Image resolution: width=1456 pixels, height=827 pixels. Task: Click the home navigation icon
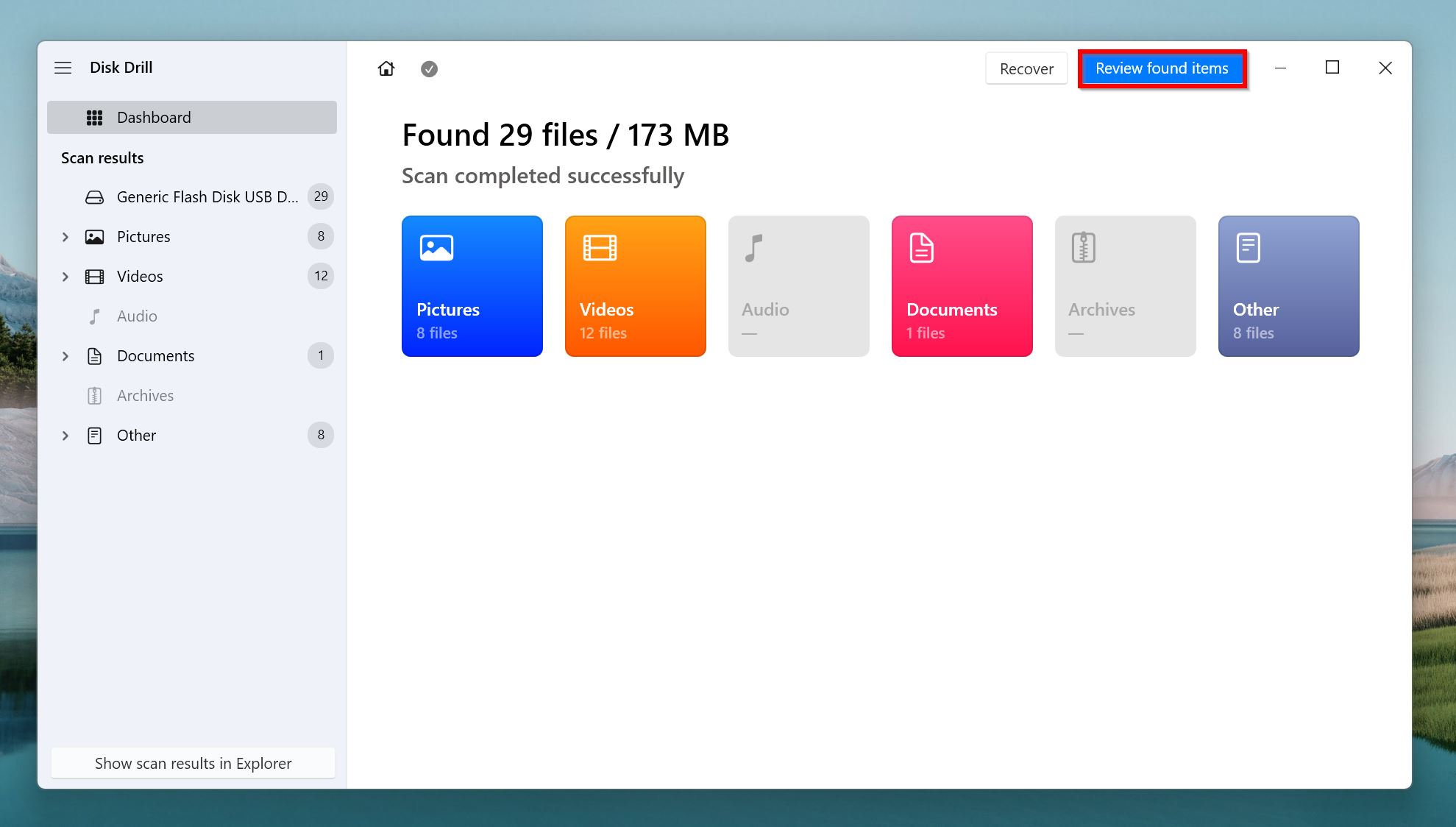[386, 67]
